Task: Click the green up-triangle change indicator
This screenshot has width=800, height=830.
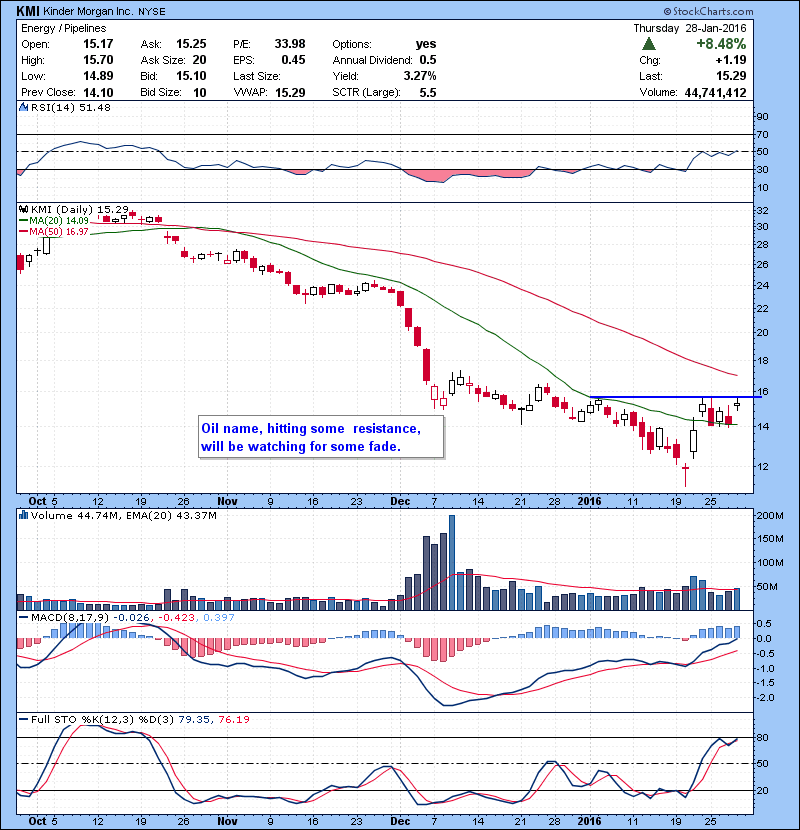Action: pos(649,44)
